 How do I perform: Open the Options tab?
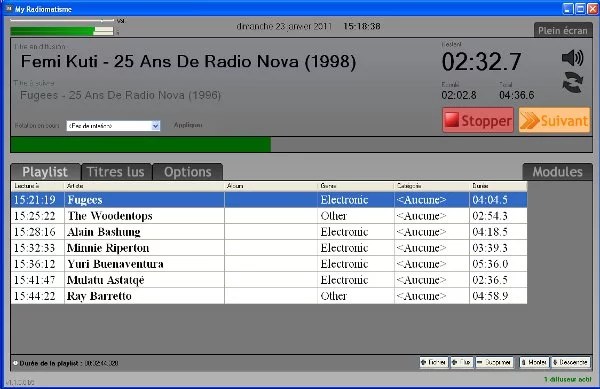click(188, 172)
